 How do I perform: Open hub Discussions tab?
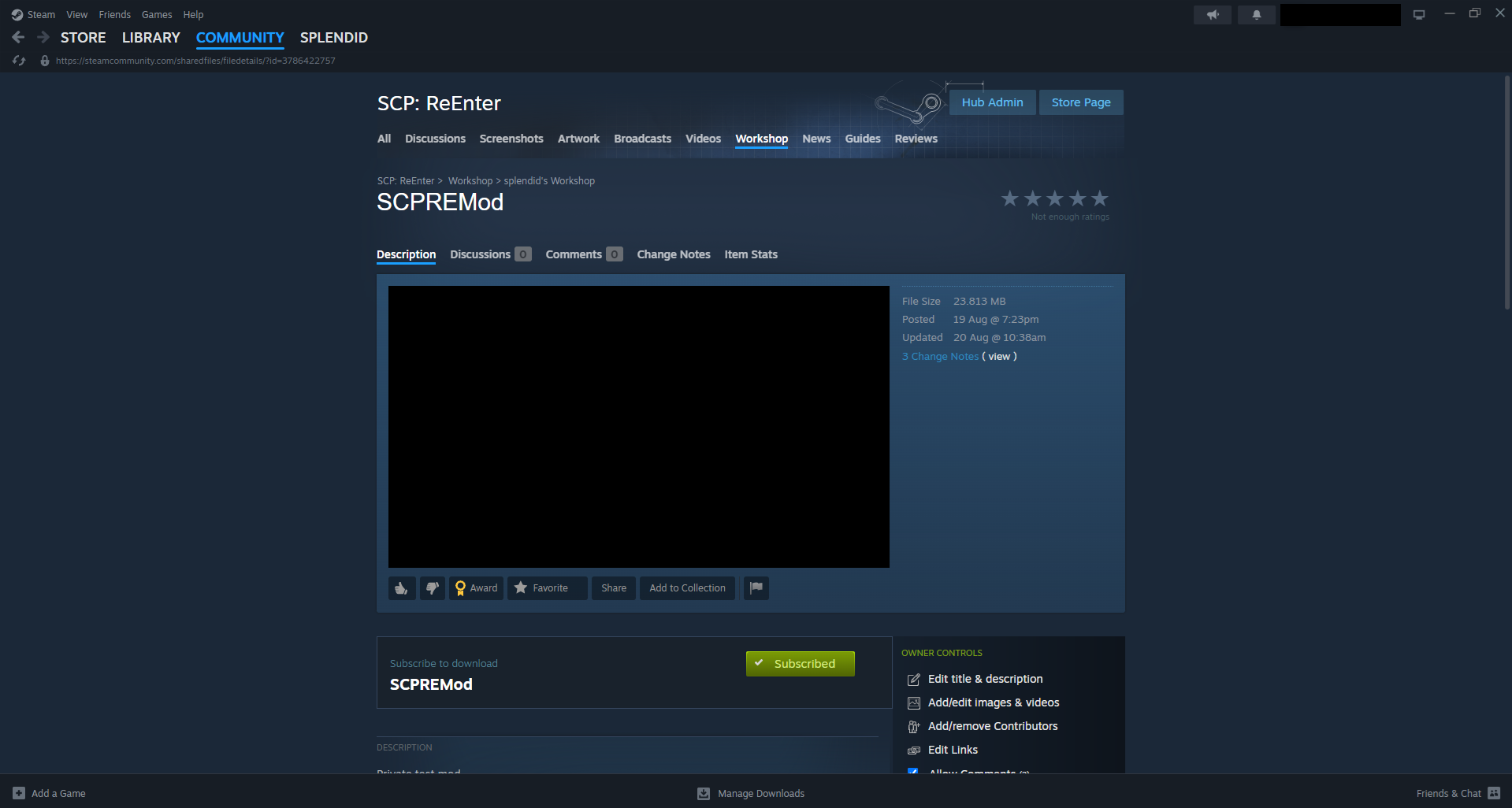[435, 139]
